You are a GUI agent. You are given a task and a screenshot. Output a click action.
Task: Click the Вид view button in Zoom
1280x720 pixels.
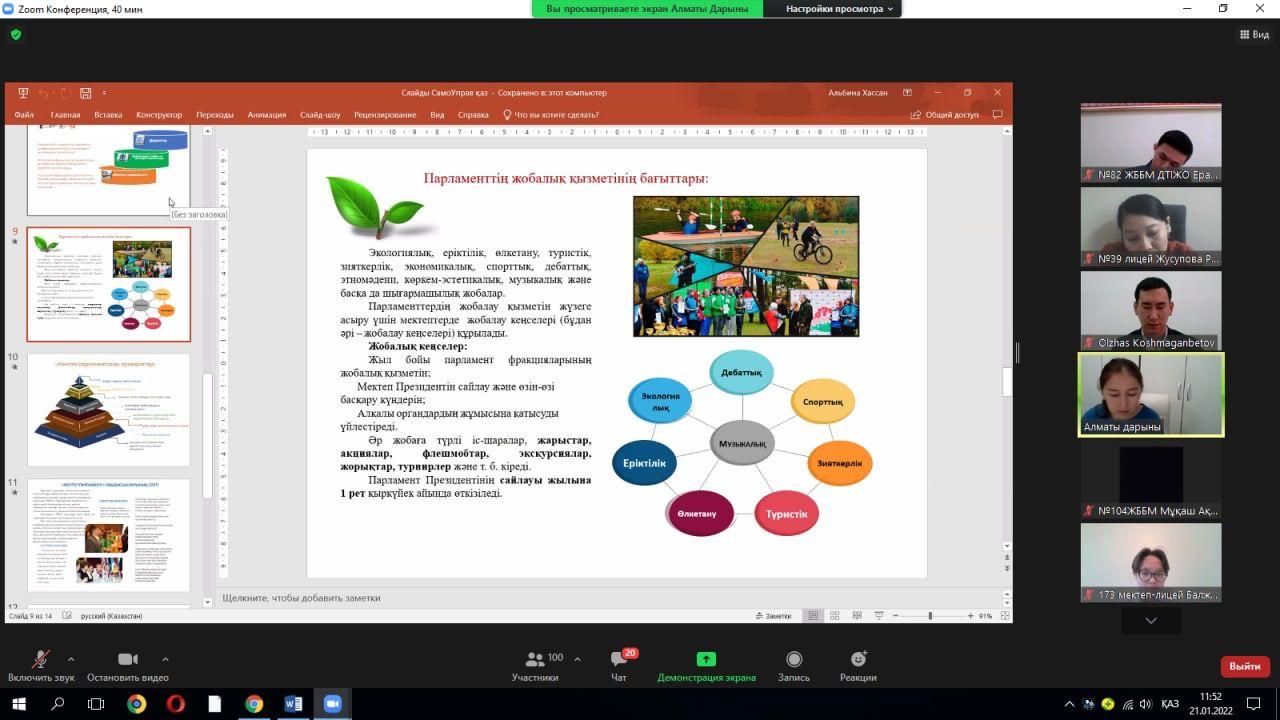1254,34
